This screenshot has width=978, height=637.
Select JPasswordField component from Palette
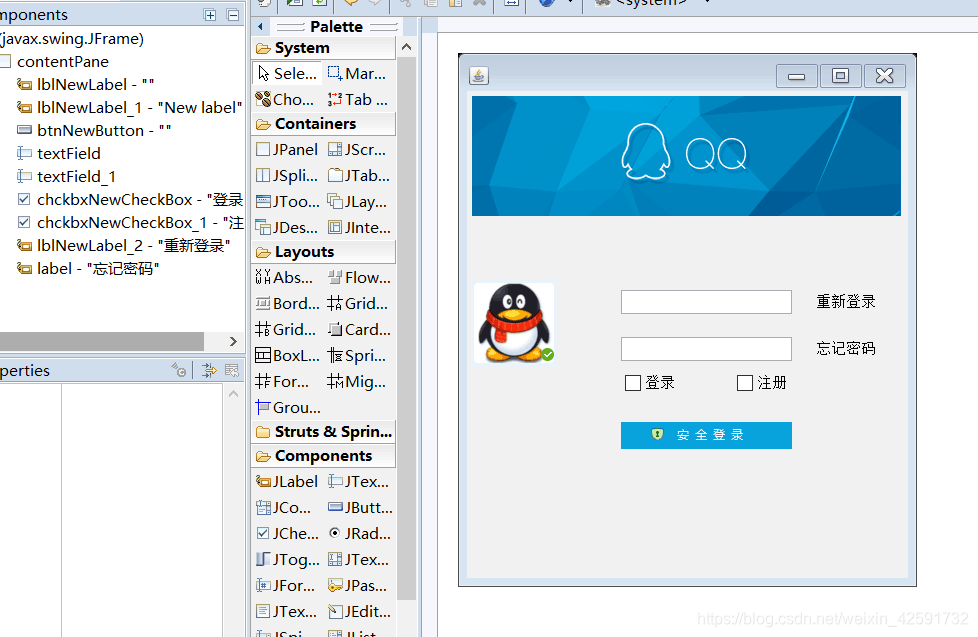coord(358,586)
